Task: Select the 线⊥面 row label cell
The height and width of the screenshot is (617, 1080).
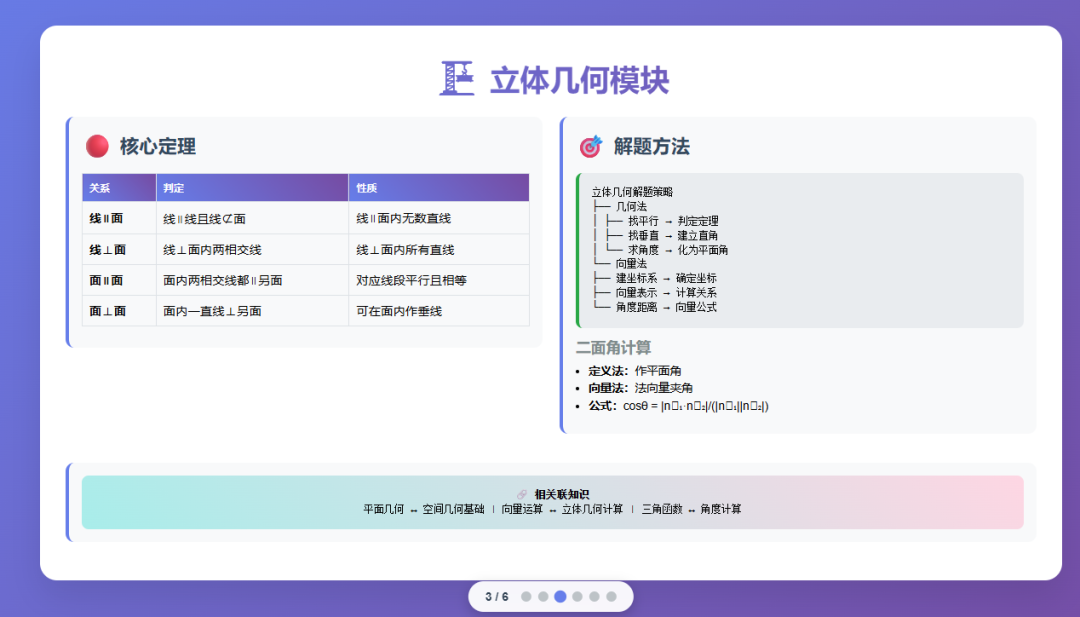Action: point(119,249)
